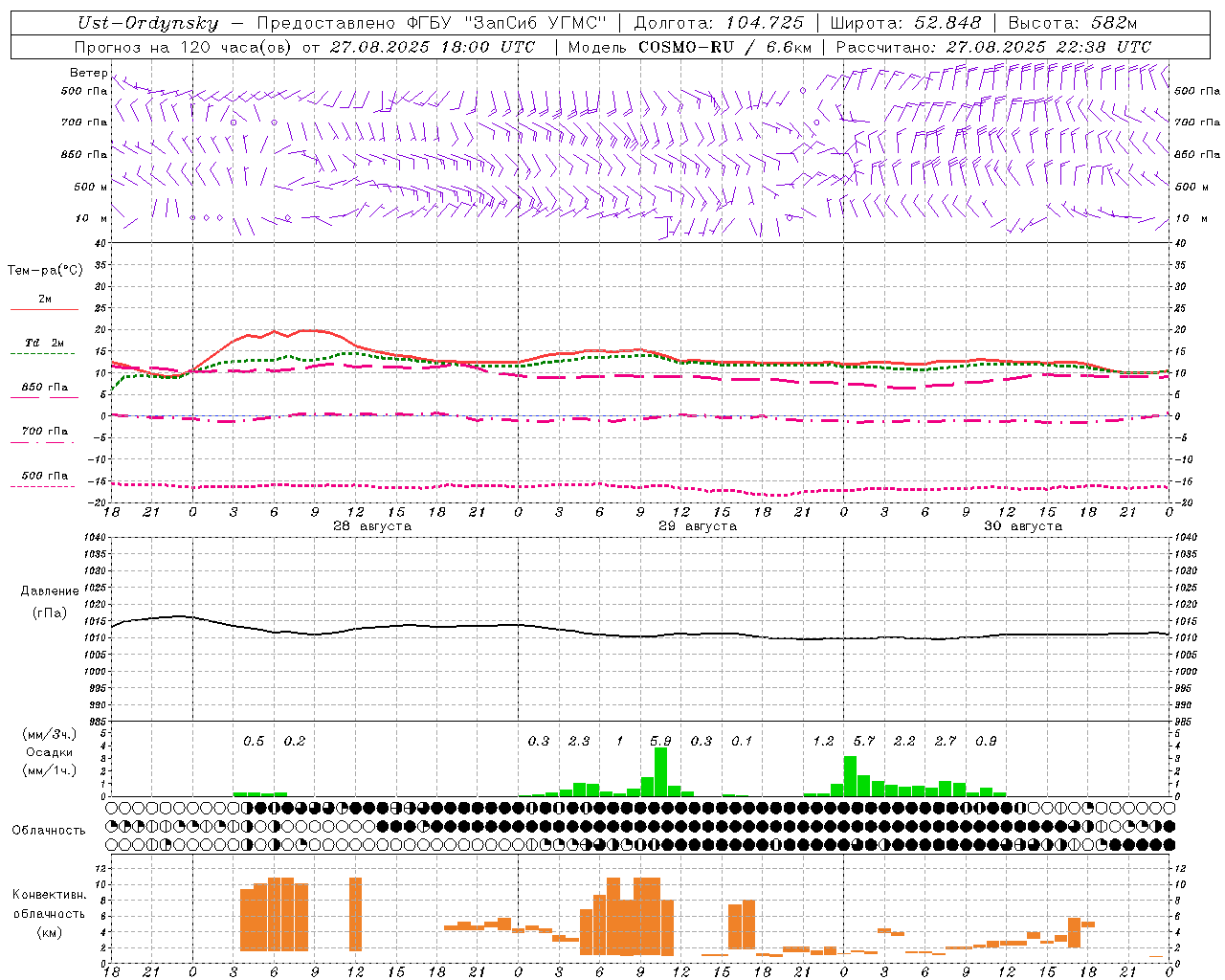Click the Ветер panel label
This screenshot has height=980, width=1225.
pyautogui.click(x=89, y=73)
